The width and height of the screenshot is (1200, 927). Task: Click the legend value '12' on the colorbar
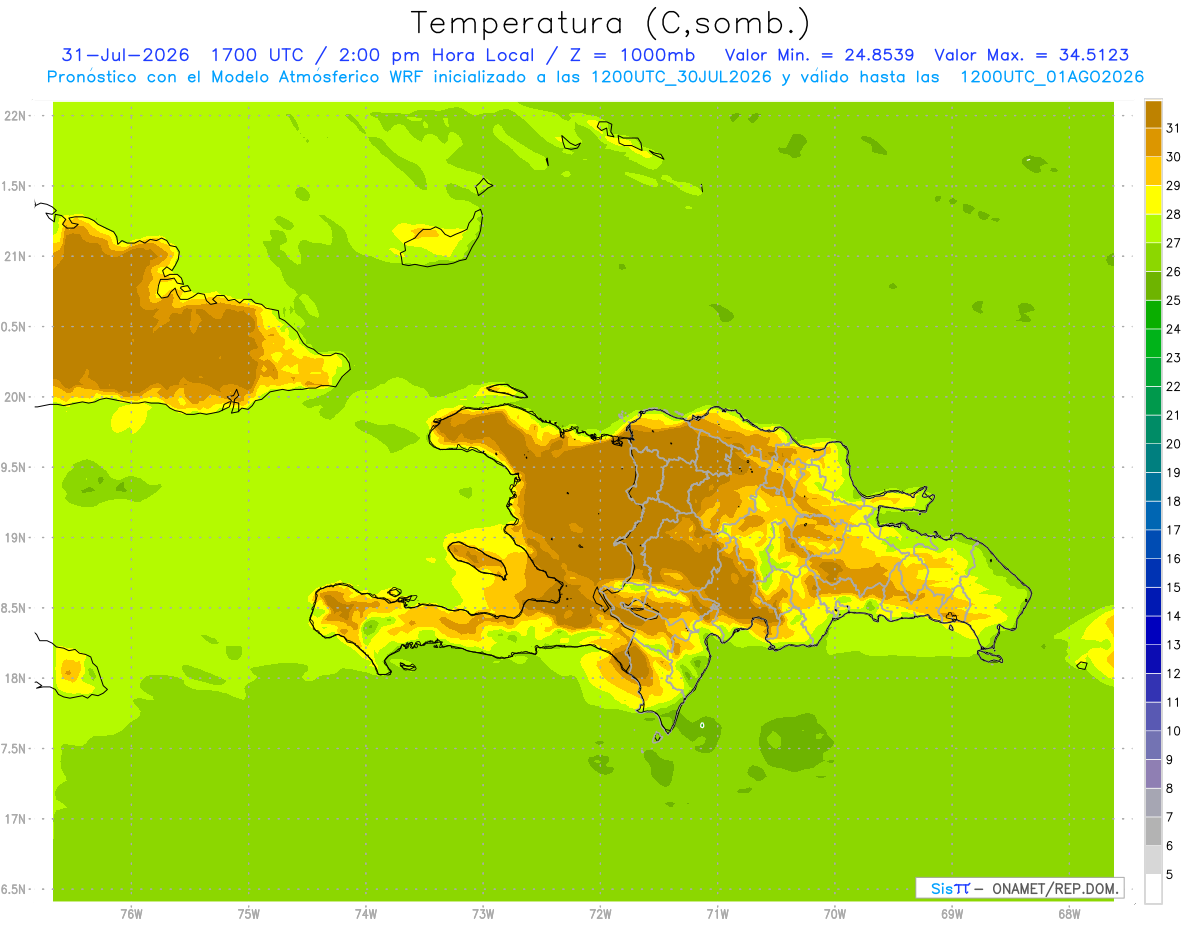tap(1173, 674)
